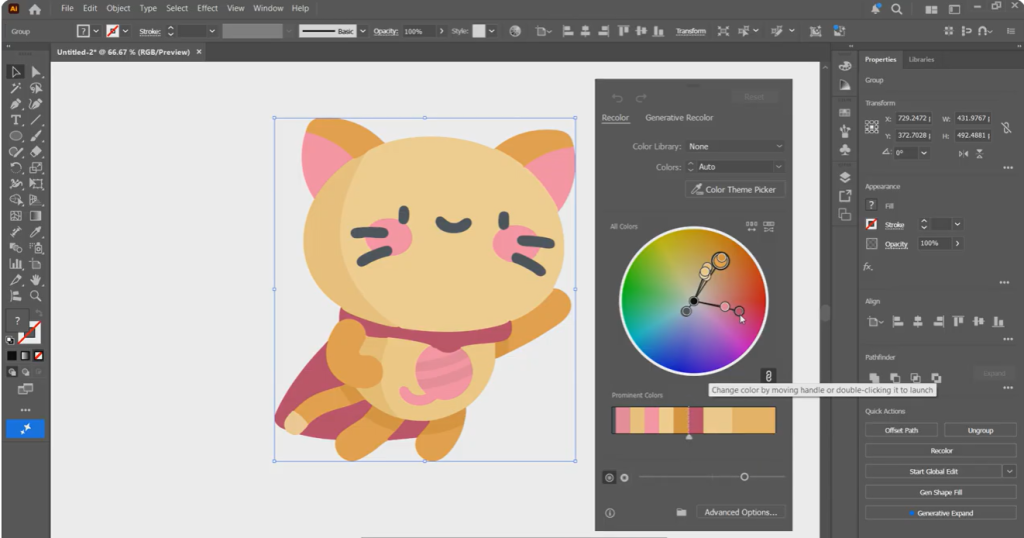Click the Layers panel icon in dock
Viewport: 1024px width, 538px height.
(845, 177)
